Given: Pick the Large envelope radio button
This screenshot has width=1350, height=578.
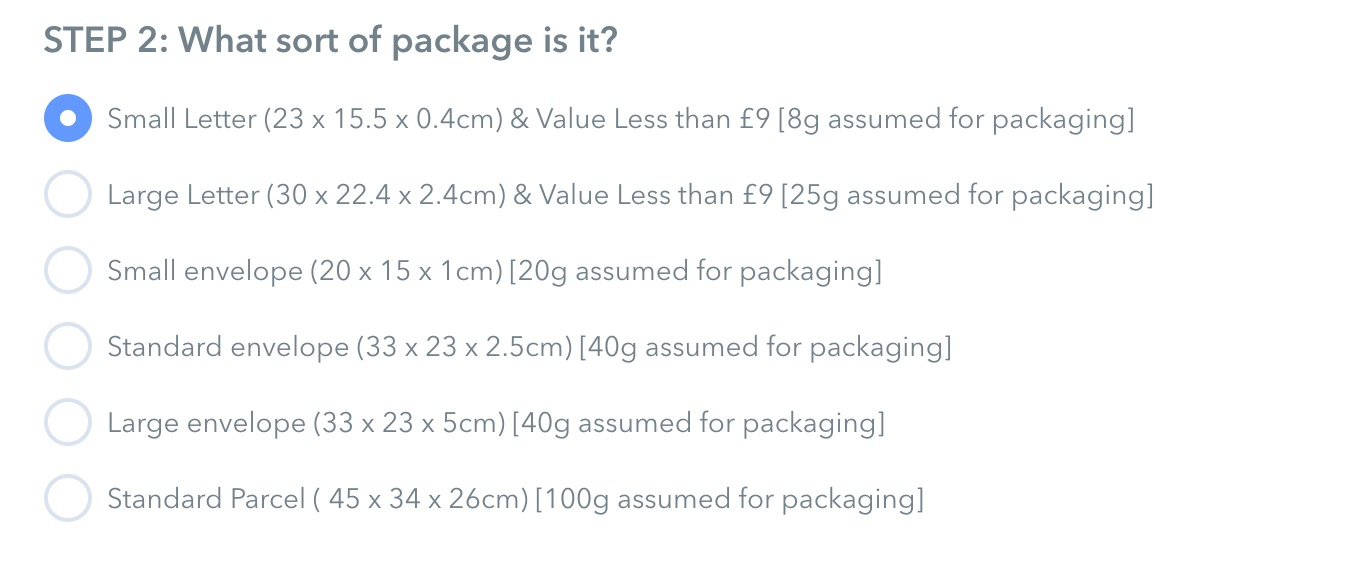Looking at the screenshot, I should click(67, 422).
